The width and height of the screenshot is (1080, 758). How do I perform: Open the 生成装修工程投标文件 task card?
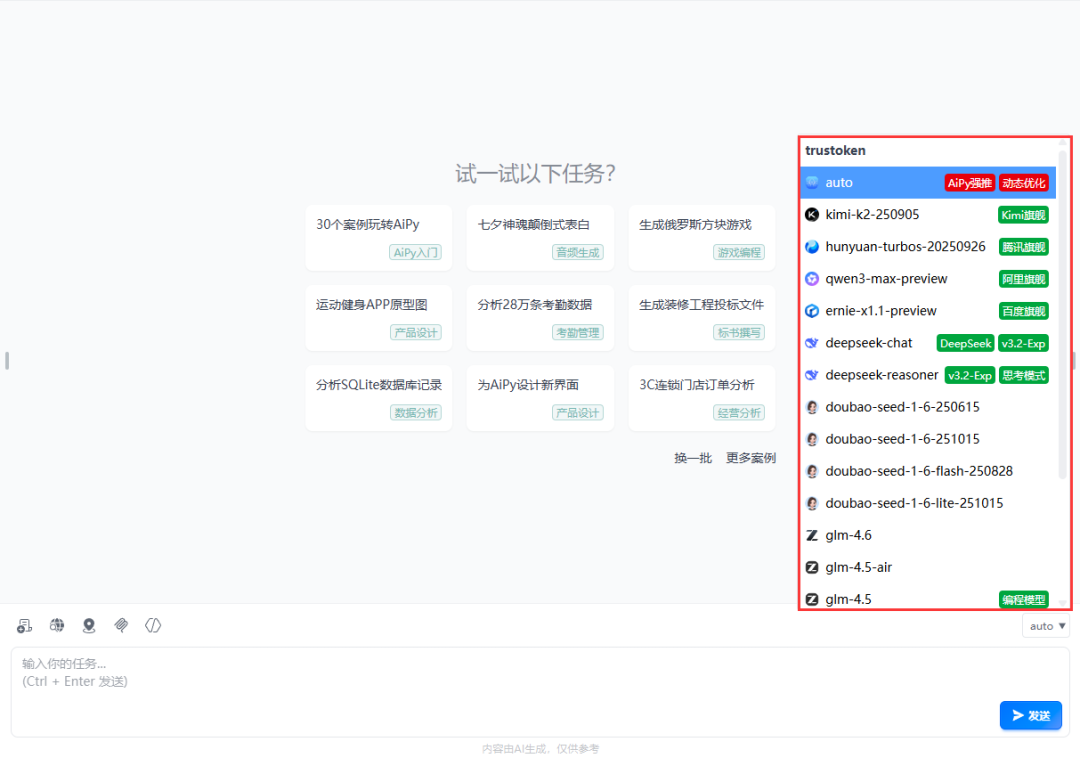(x=702, y=317)
